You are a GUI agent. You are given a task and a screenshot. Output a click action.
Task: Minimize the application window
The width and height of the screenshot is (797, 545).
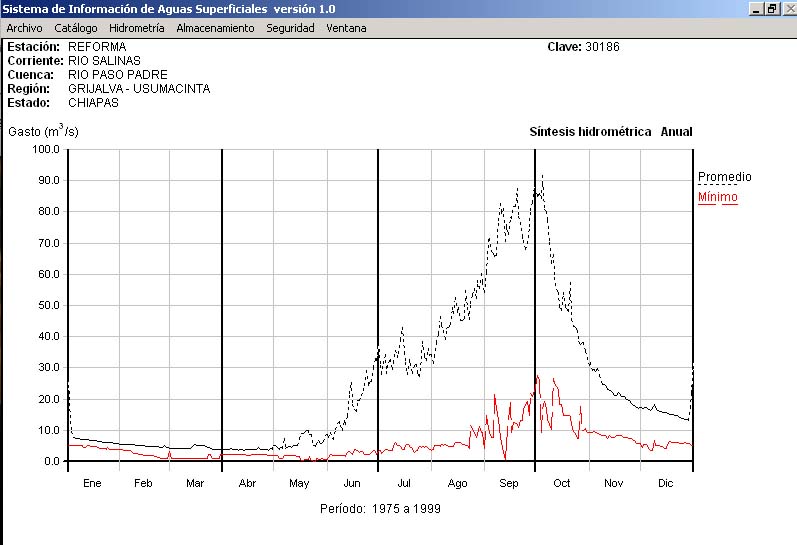[756, 9]
